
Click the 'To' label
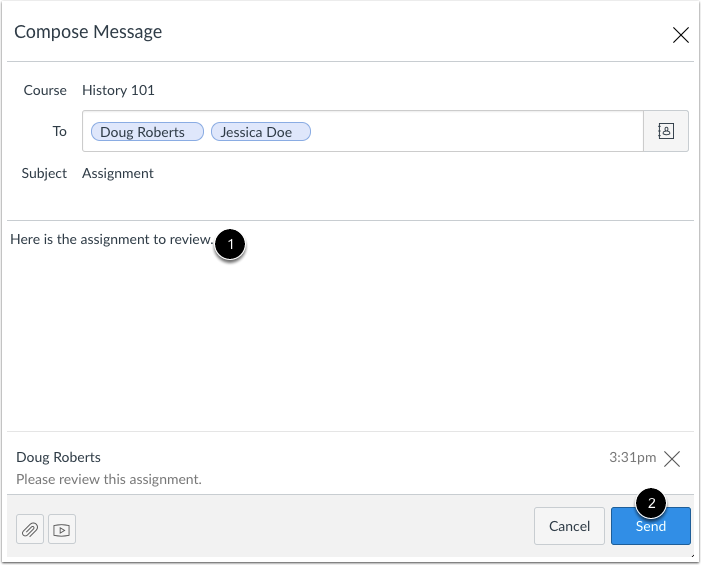pos(59,131)
